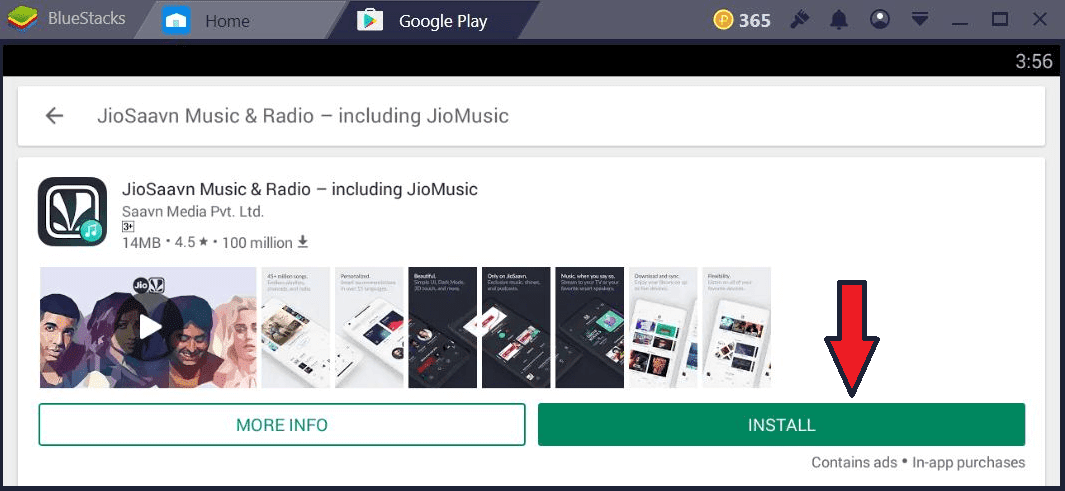
Task: Click the 14MB app size text
Action: pyautogui.click(x=142, y=242)
